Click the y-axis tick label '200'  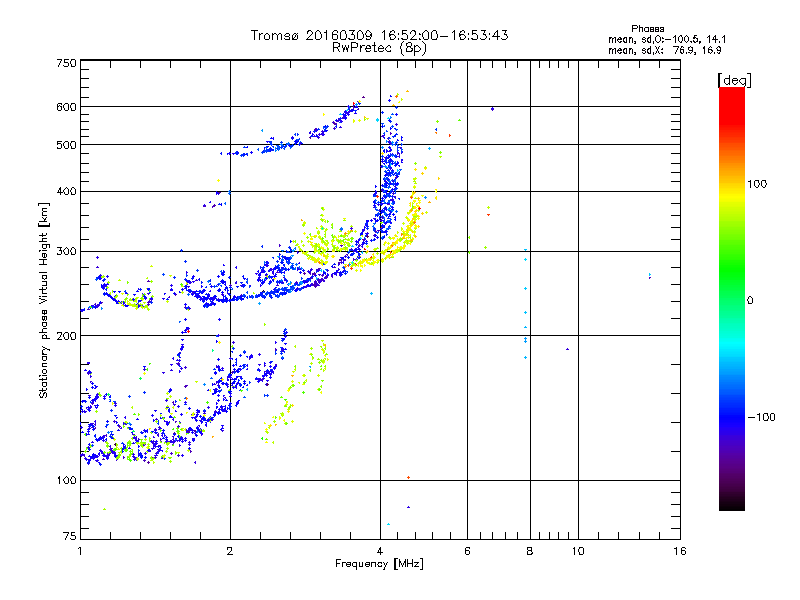tap(66, 336)
